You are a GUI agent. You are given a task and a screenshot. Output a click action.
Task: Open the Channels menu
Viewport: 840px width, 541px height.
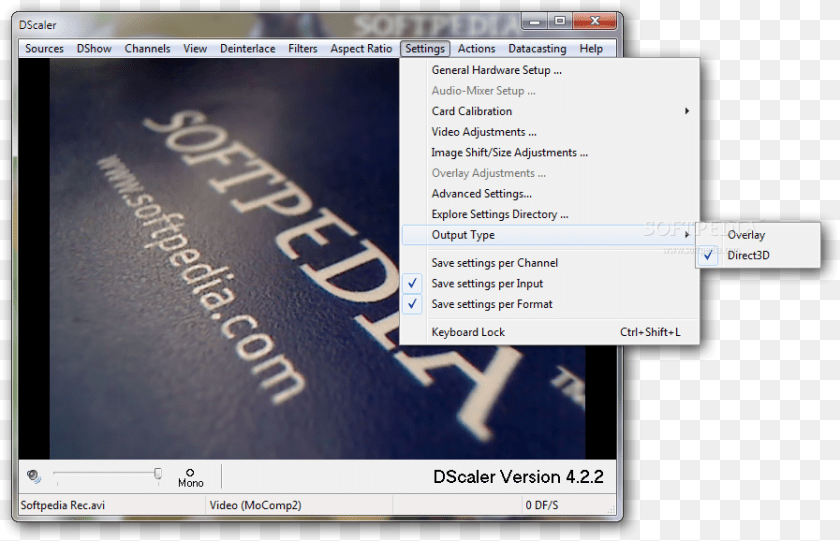[147, 49]
